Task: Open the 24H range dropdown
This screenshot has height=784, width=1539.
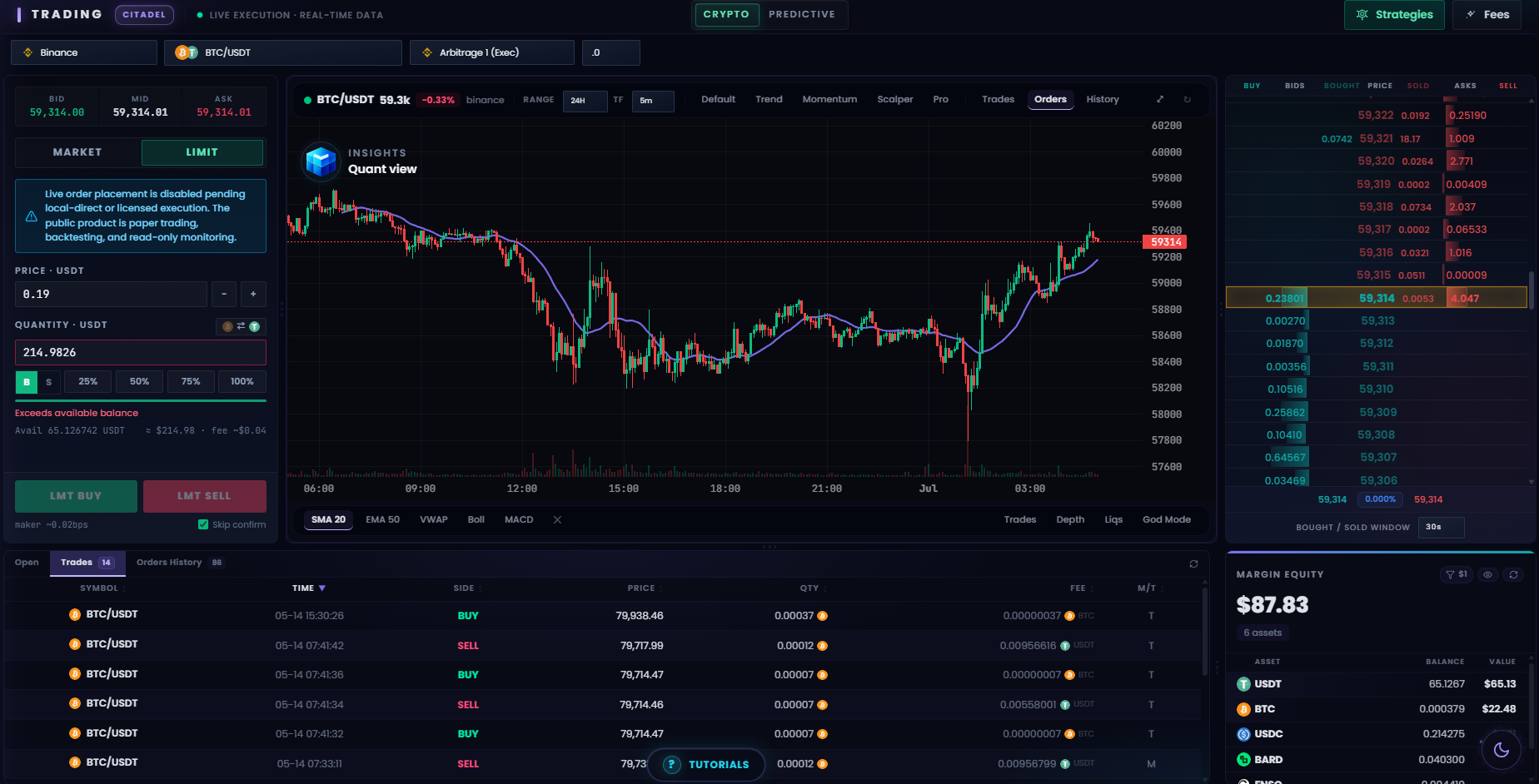Action: [x=585, y=101]
